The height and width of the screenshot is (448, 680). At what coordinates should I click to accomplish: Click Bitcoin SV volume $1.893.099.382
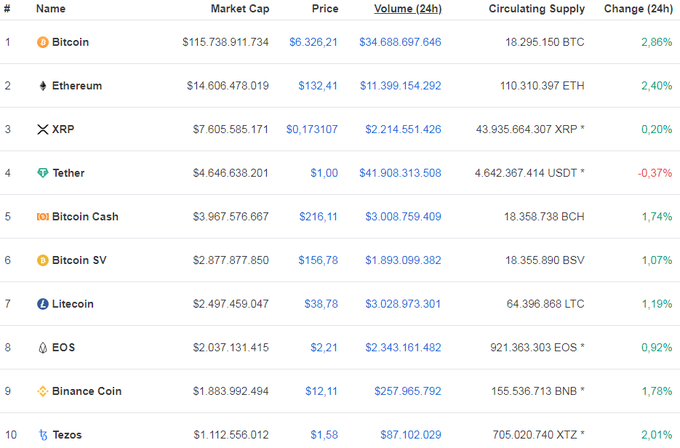[x=403, y=260]
